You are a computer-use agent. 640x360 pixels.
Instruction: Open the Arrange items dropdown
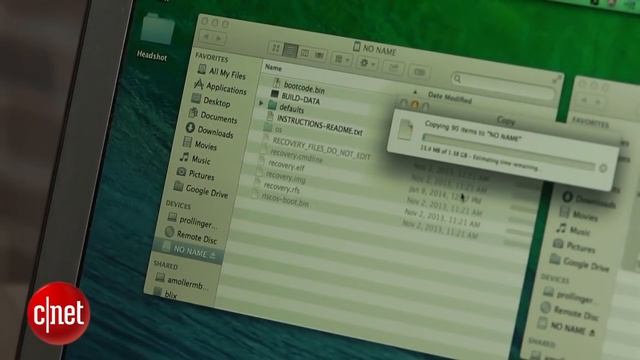tap(342, 60)
